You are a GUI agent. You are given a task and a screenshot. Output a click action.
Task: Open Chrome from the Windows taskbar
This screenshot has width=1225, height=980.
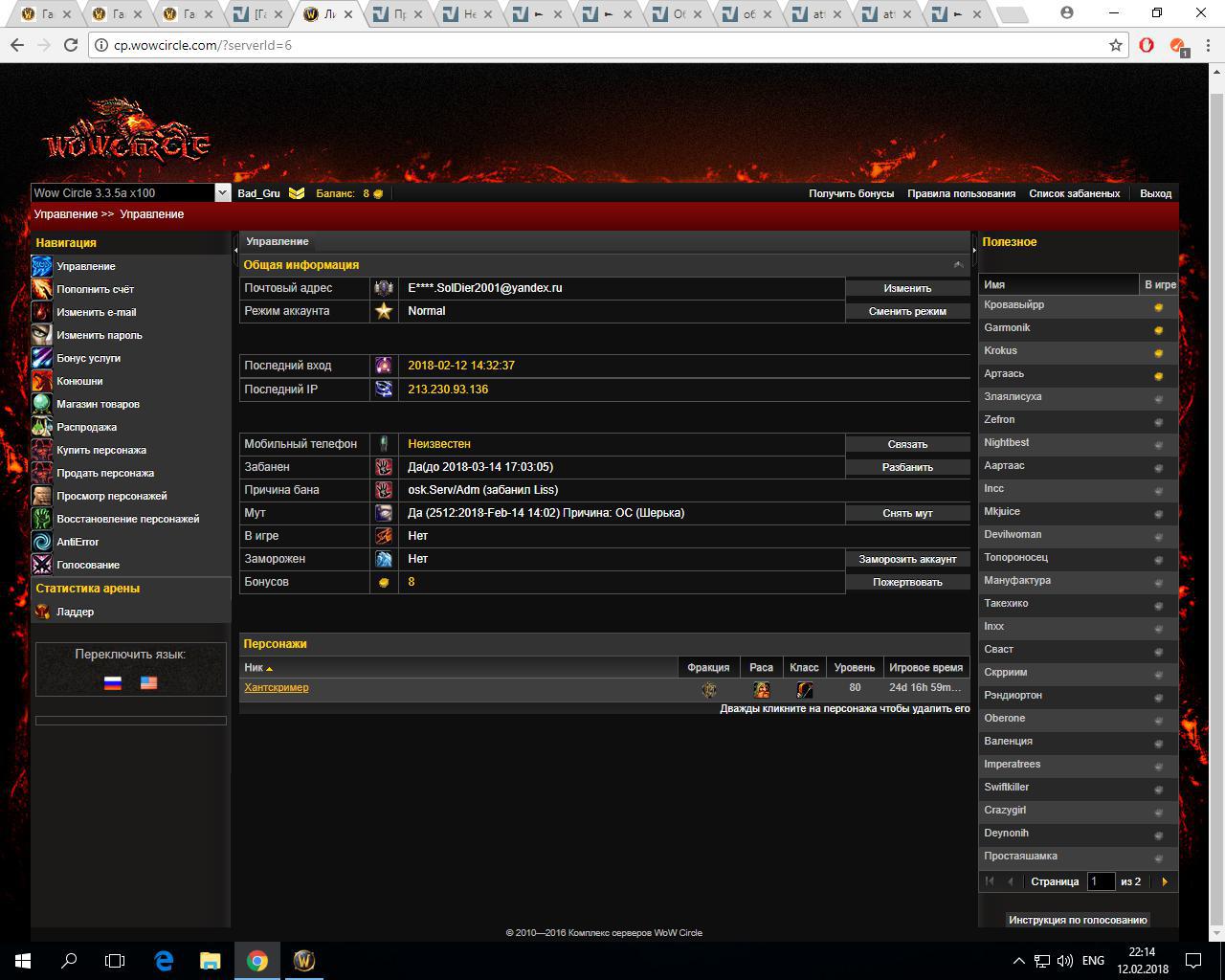click(x=257, y=961)
